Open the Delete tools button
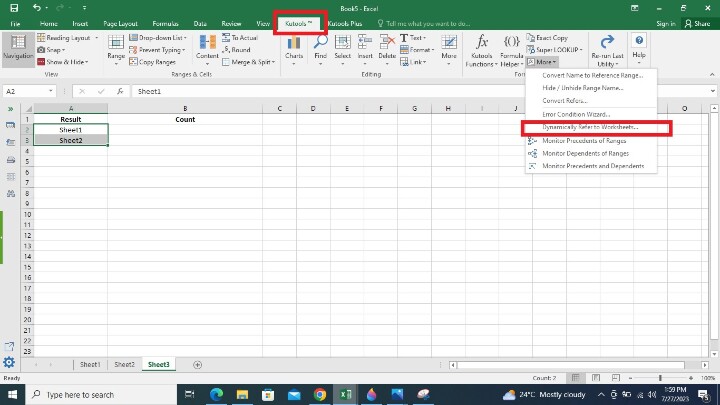Image resolution: width=720 pixels, height=405 pixels. (x=387, y=49)
